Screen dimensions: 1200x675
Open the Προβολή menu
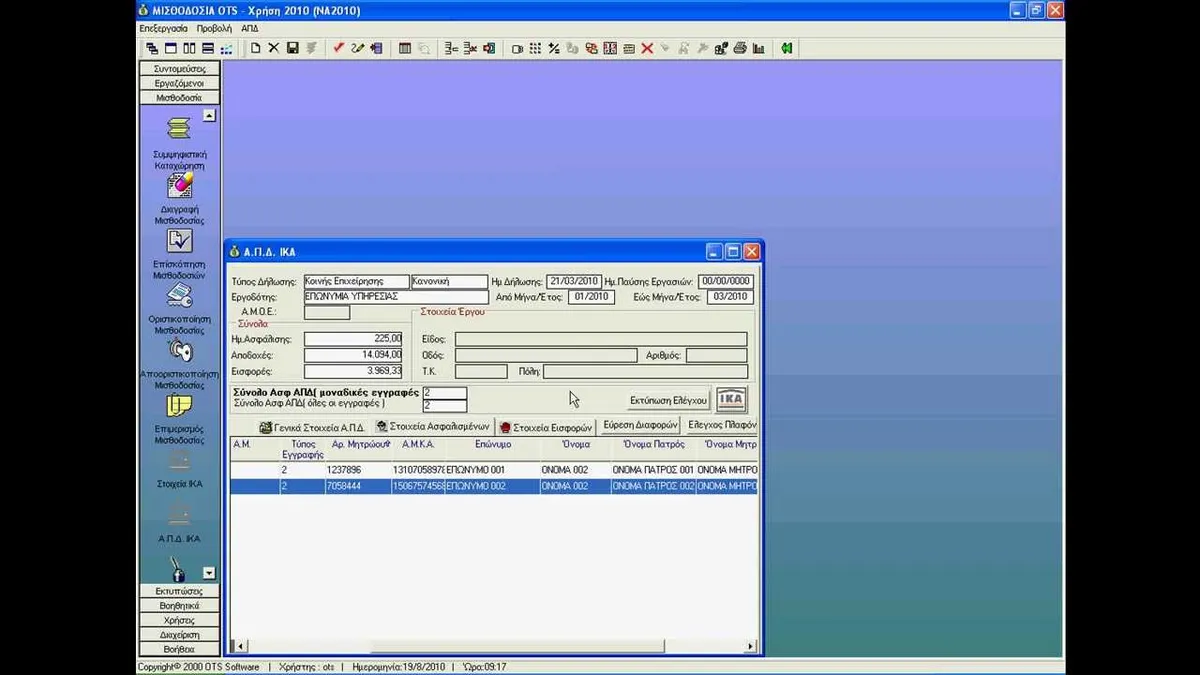215,28
